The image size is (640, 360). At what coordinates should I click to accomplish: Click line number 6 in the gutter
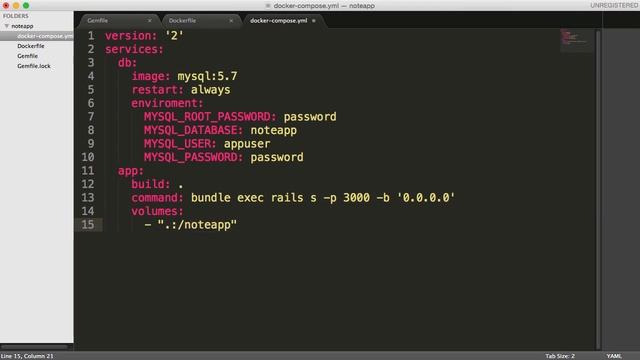(x=91, y=103)
